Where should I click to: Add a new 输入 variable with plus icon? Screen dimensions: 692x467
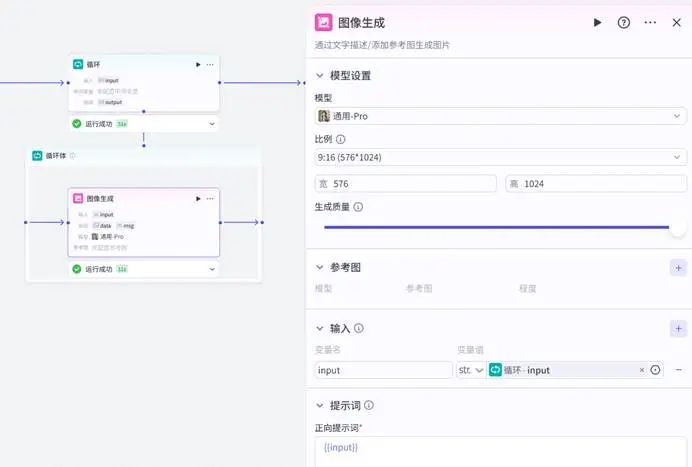pyautogui.click(x=679, y=328)
